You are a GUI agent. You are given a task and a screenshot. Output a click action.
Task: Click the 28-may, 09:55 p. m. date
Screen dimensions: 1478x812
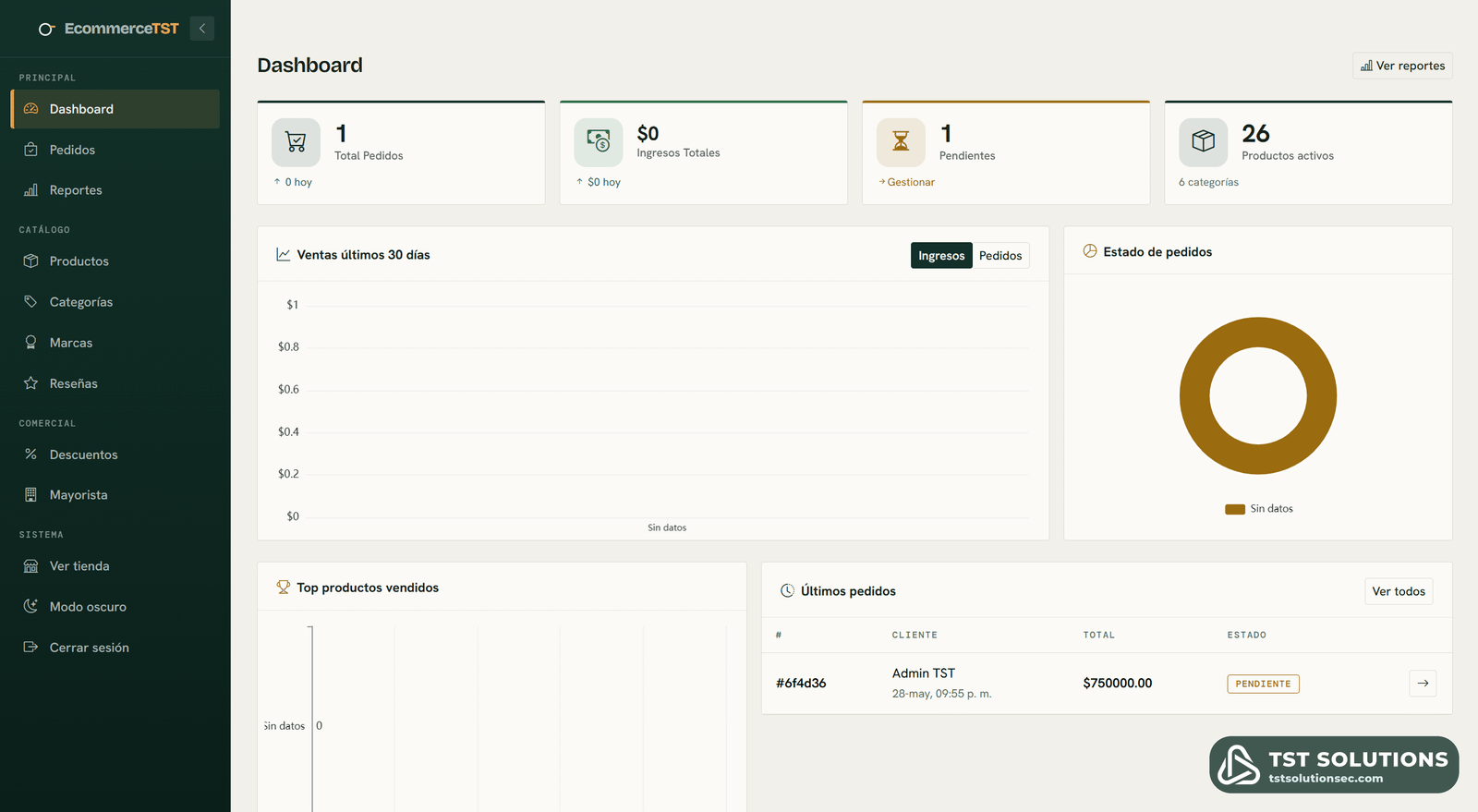(x=941, y=694)
